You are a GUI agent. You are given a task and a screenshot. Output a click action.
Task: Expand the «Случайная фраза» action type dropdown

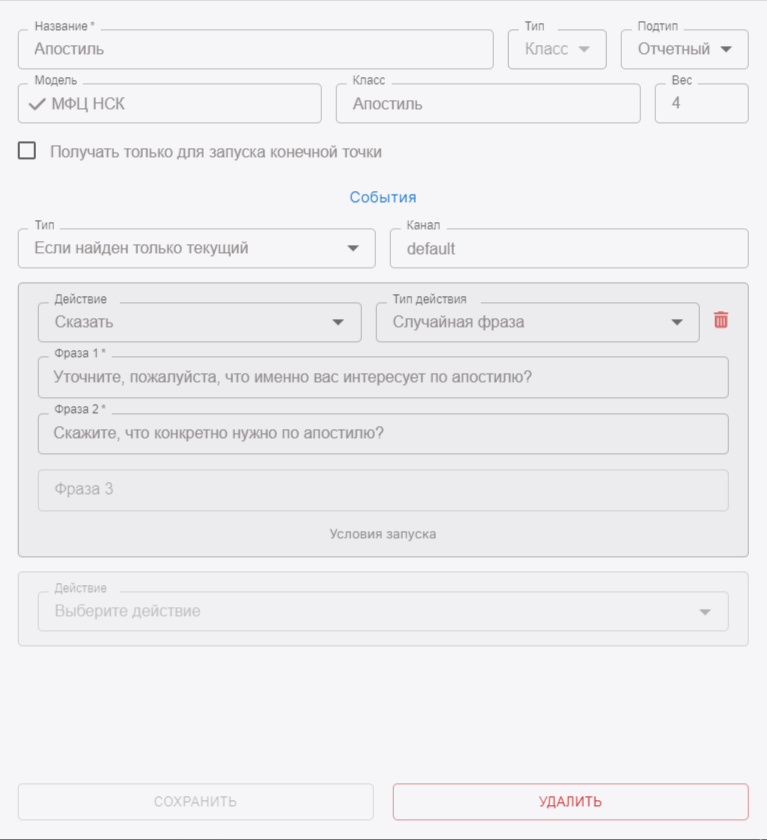pos(537,322)
